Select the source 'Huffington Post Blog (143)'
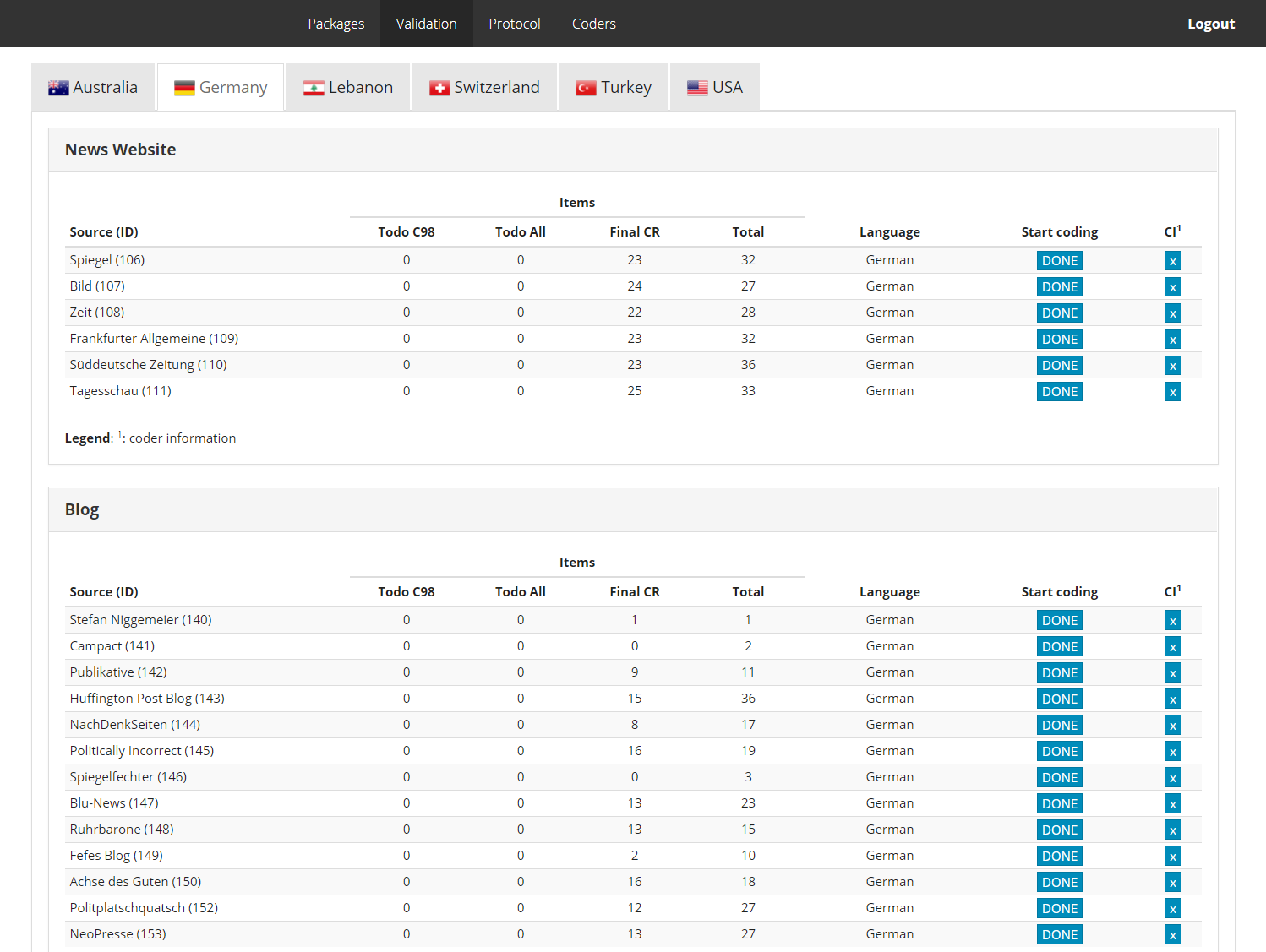Image resolution: width=1266 pixels, height=952 pixels. click(147, 699)
